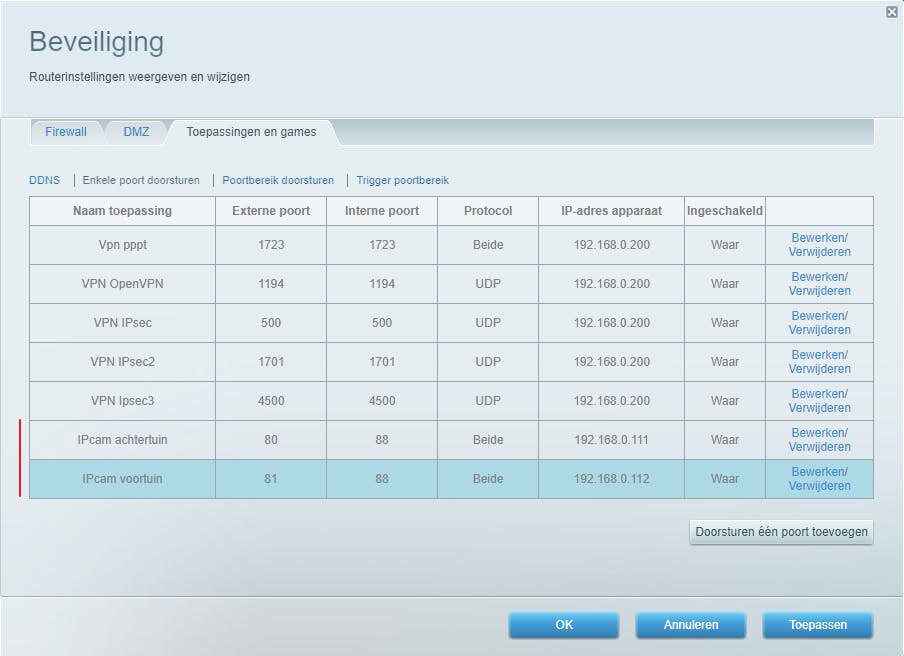Screen dimensions: 904x656
Task: Click external port 1701 for VPN IPsec2
Action: [x=271, y=362]
